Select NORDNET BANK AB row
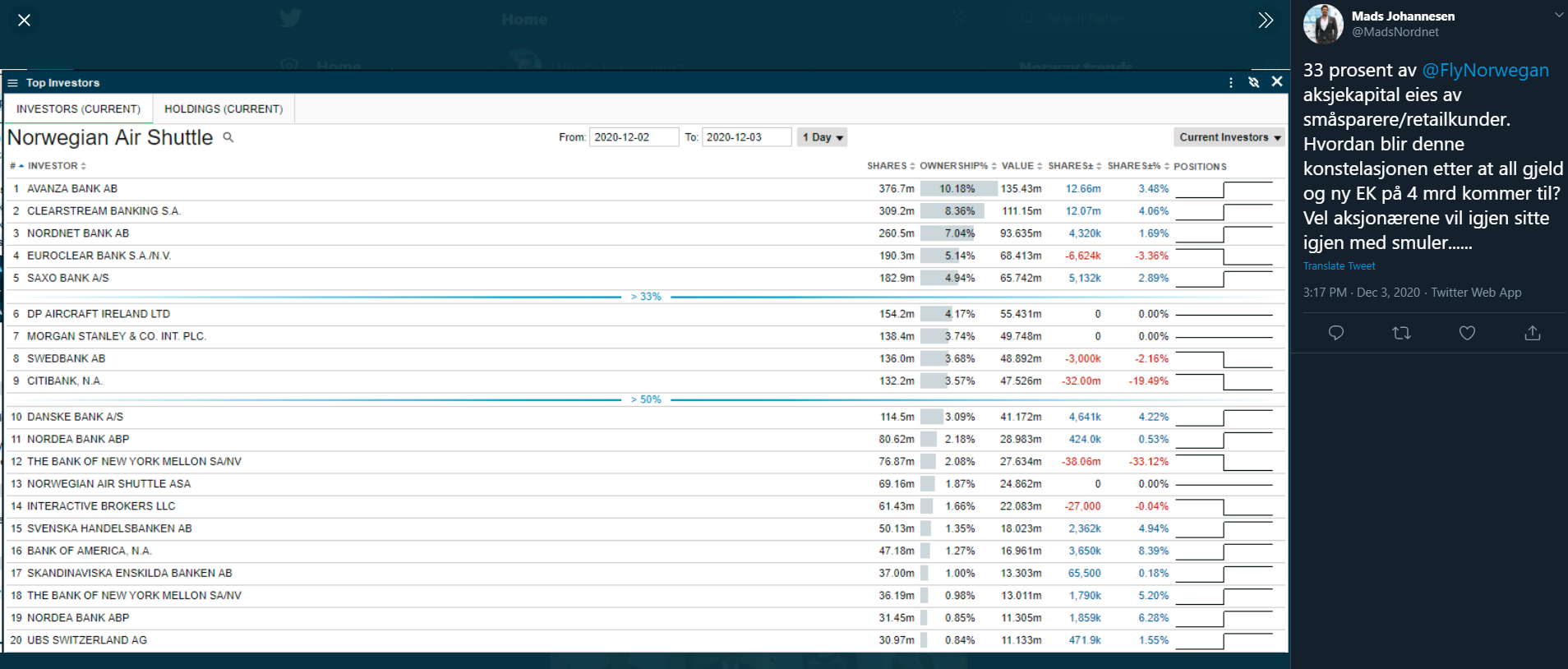The width and height of the screenshot is (1568, 669). click(x=645, y=233)
